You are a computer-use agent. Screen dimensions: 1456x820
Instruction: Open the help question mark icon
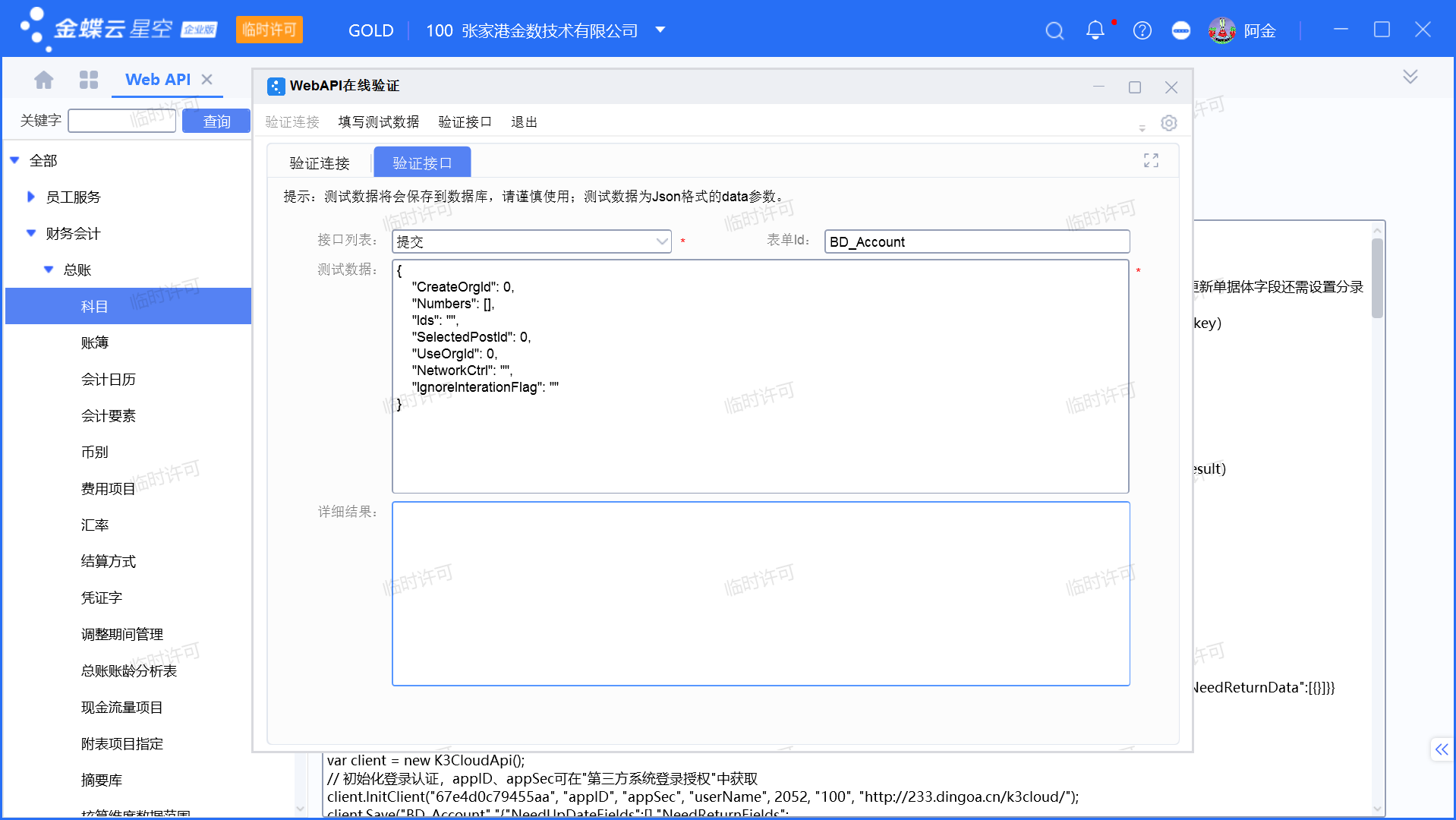click(1142, 30)
